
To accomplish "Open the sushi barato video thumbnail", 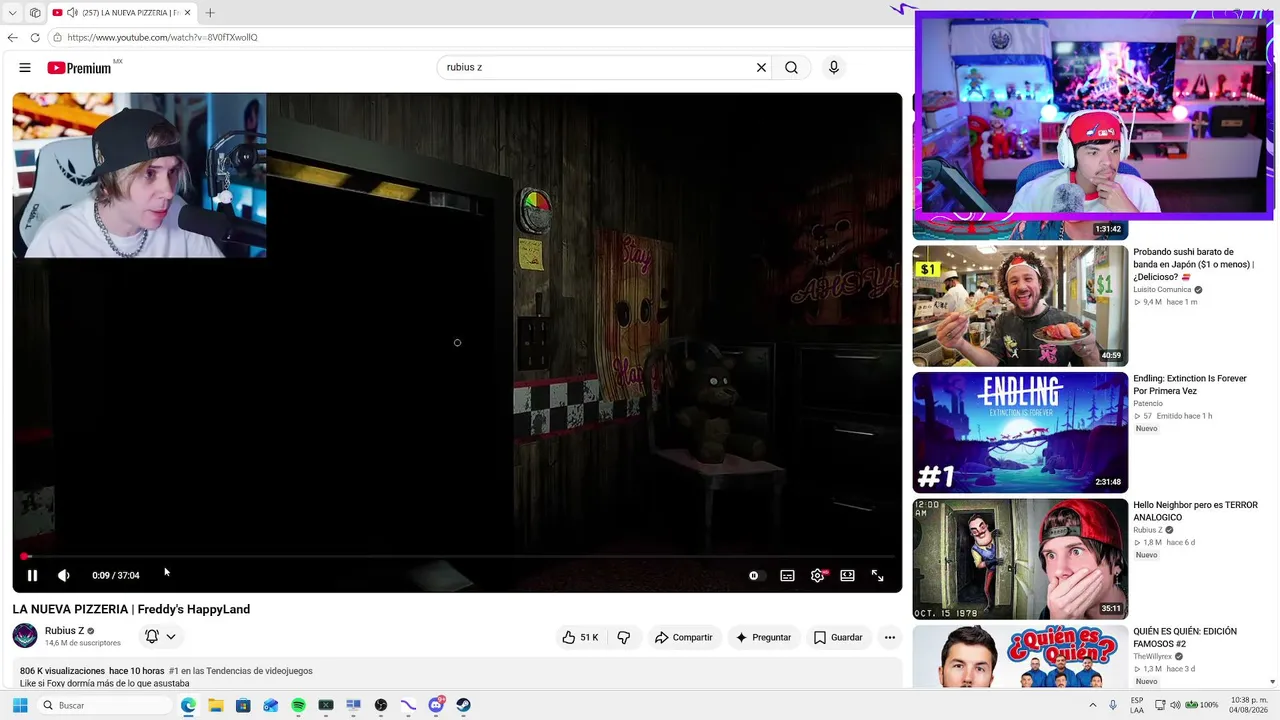I will tap(1020, 306).
